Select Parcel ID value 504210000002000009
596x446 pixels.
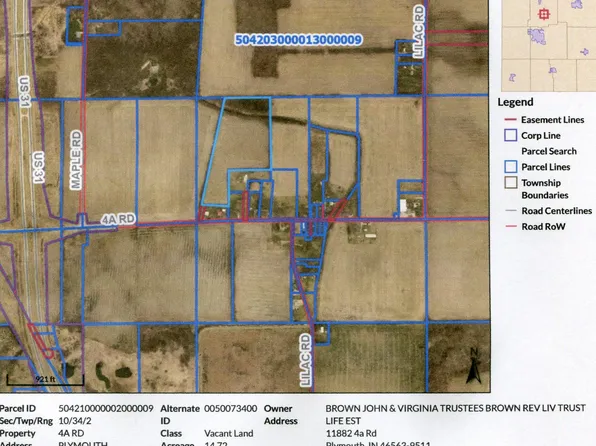pos(106,409)
